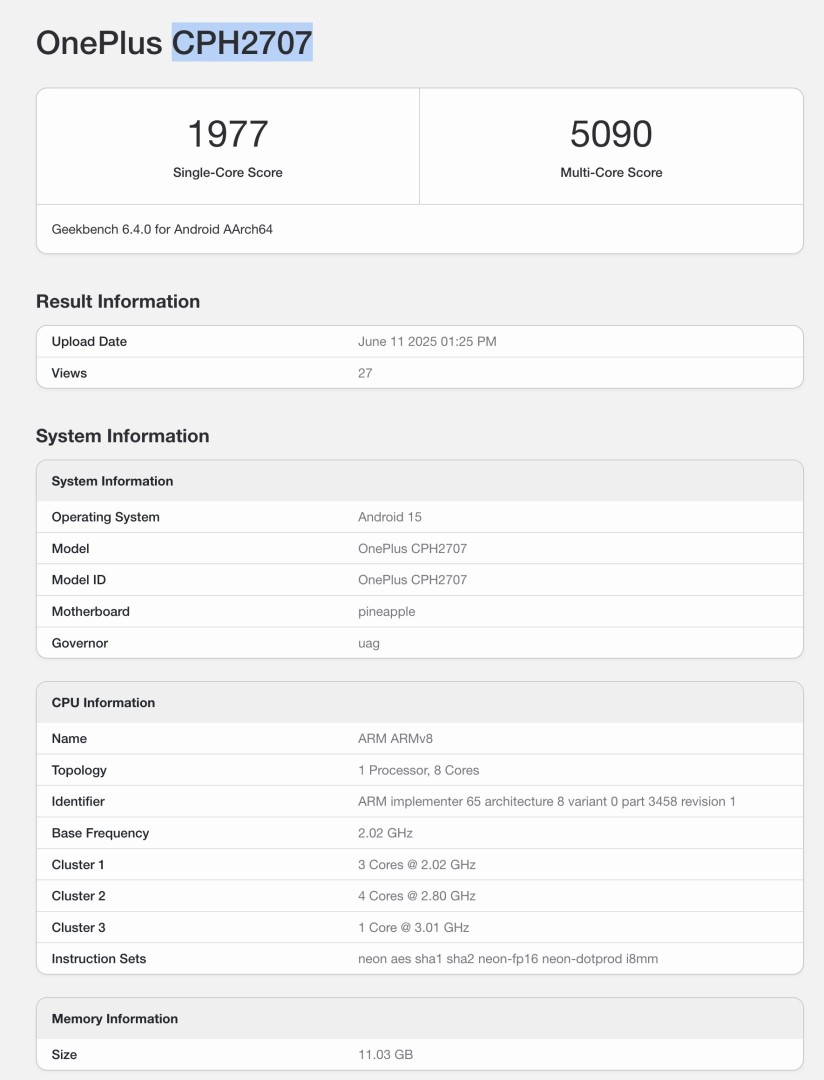Click the OnePlus CPH2707 value in Model ID row

click(412, 580)
